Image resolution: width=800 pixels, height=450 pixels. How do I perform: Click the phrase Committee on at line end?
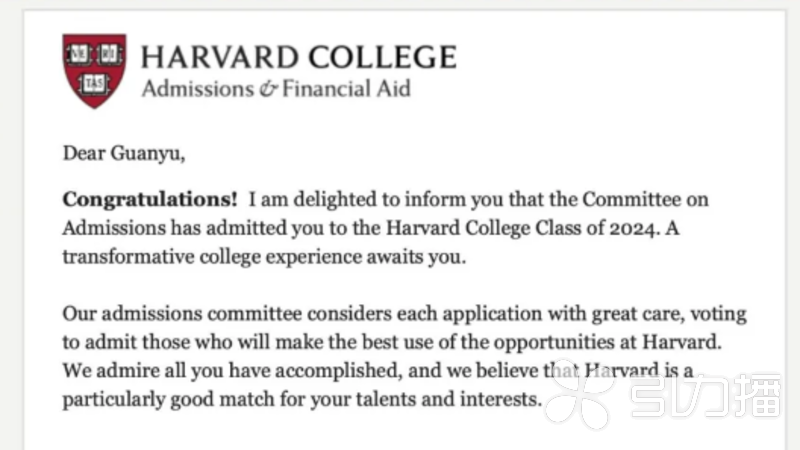click(x=645, y=199)
